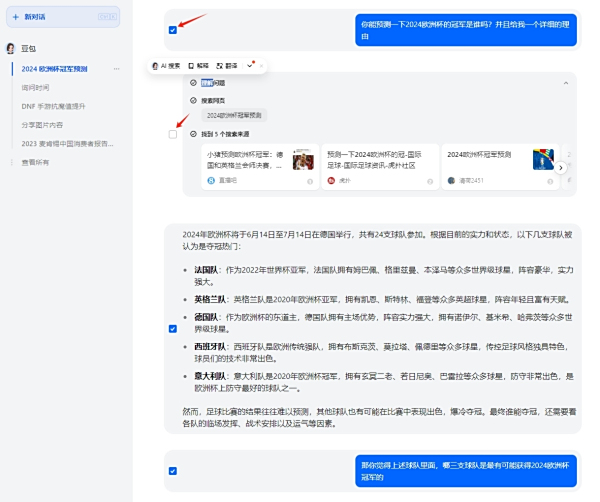Click the first user question bubble
The image size is (600, 502).
pyautogui.click(x=466, y=30)
